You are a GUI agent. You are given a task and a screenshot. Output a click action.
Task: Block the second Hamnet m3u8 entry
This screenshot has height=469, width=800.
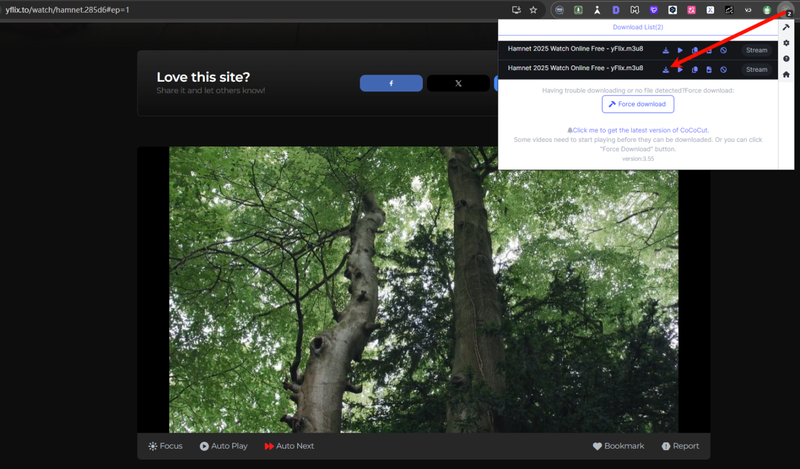pyautogui.click(x=723, y=69)
